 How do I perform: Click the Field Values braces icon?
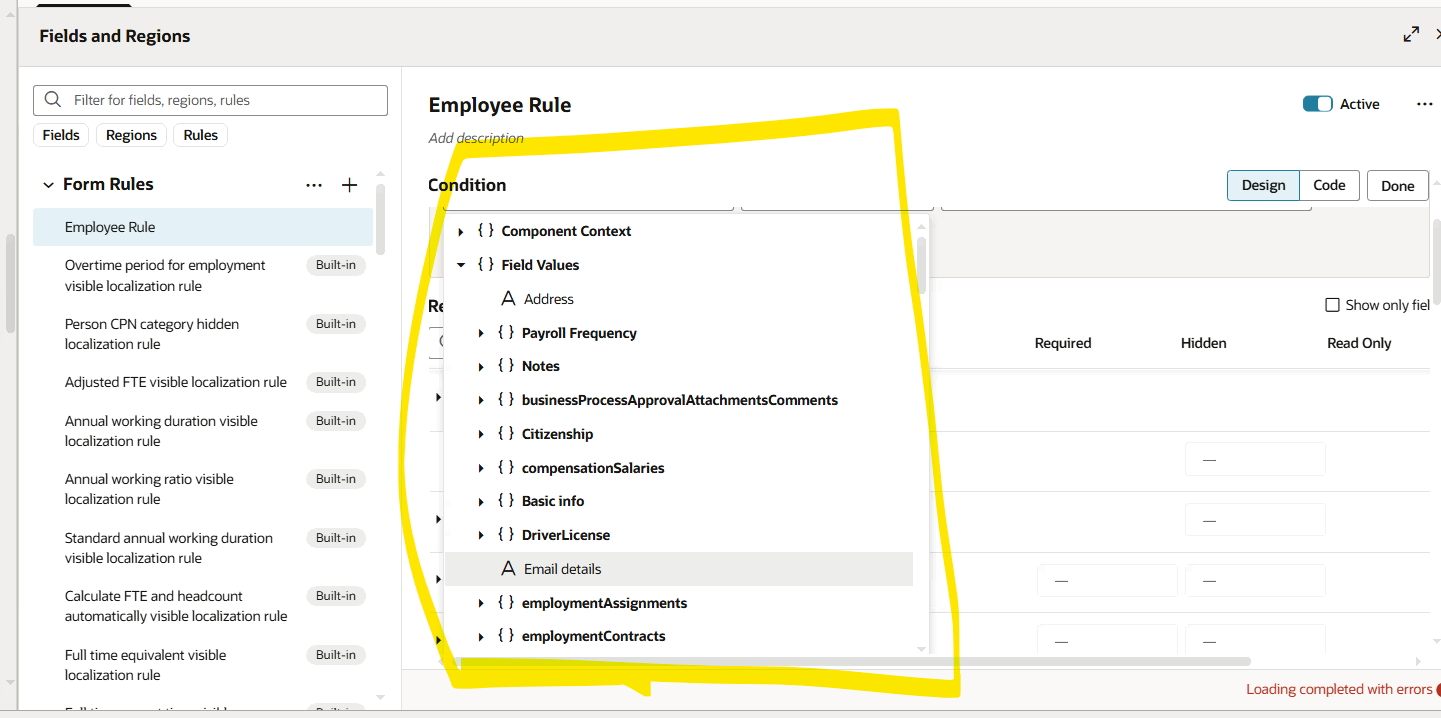tap(486, 265)
